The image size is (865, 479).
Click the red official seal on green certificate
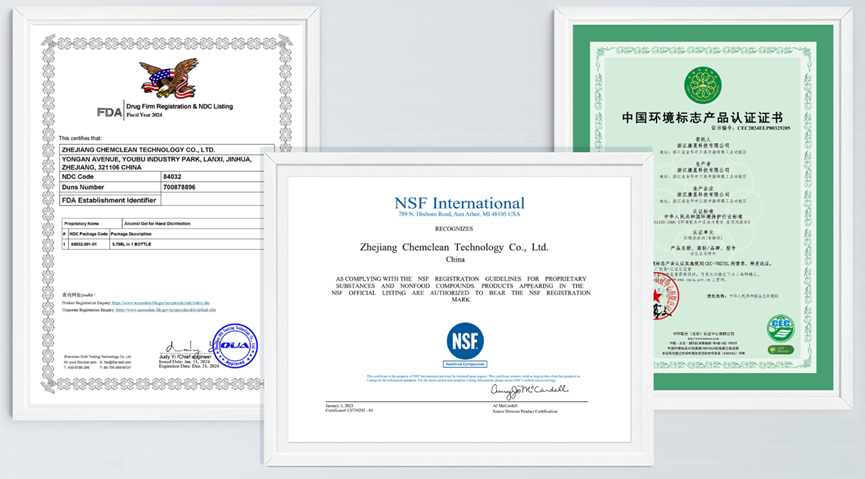coord(666,296)
